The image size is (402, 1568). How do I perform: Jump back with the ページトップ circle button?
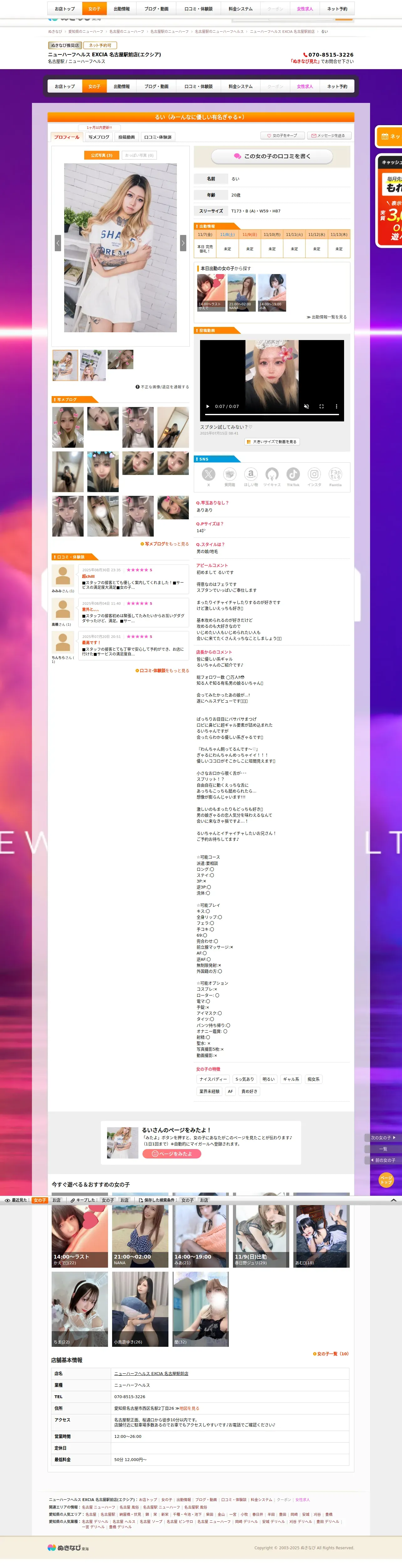click(x=386, y=1180)
